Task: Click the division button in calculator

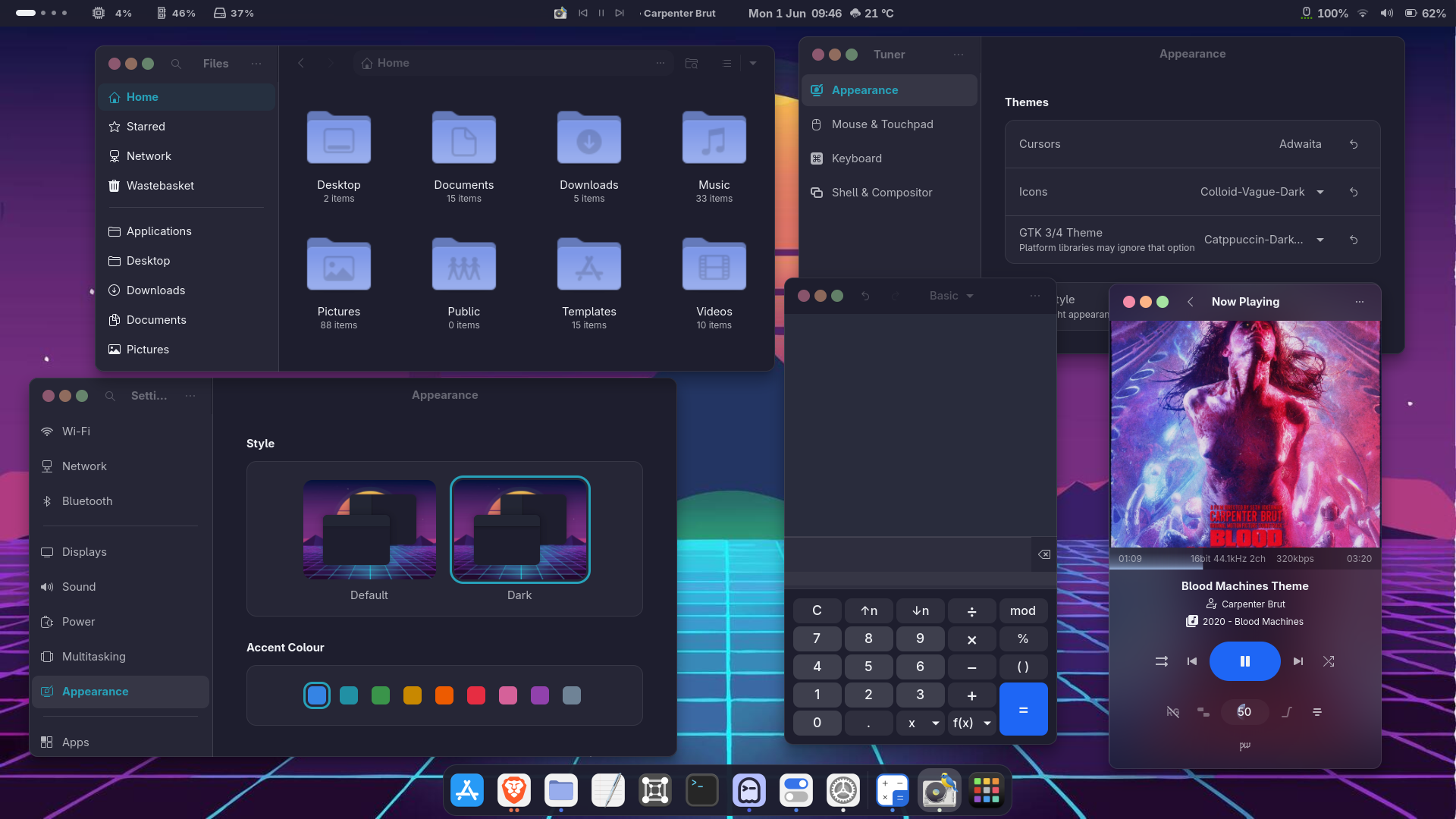Action: coord(971,610)
